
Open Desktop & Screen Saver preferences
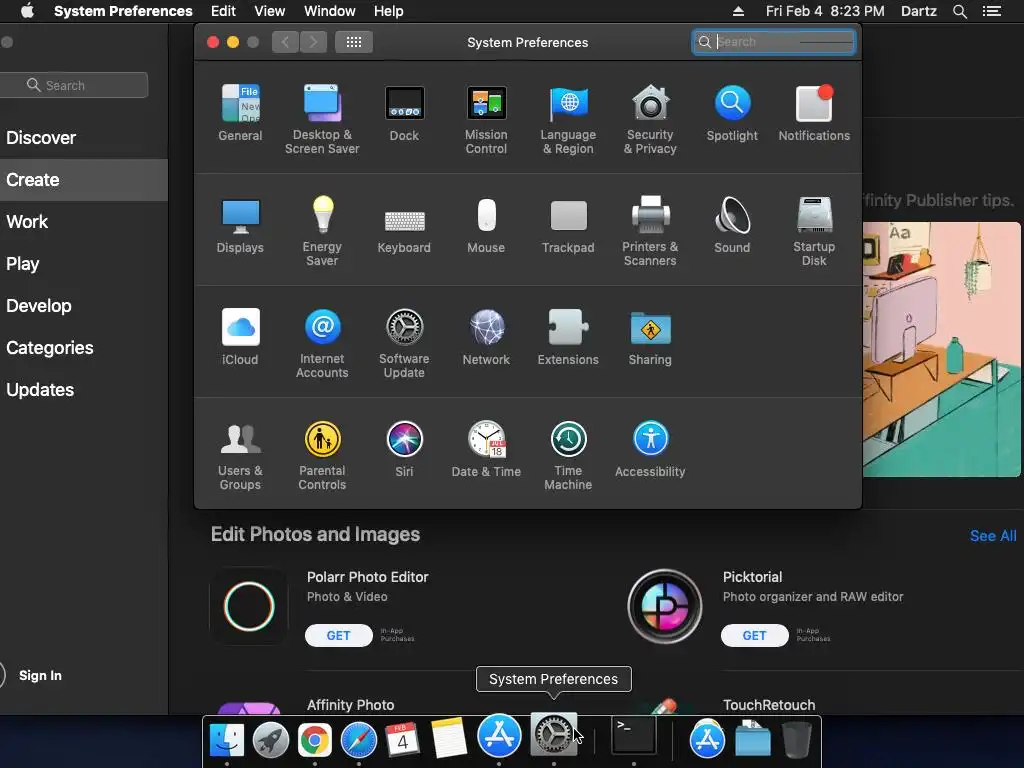point(322,119)
